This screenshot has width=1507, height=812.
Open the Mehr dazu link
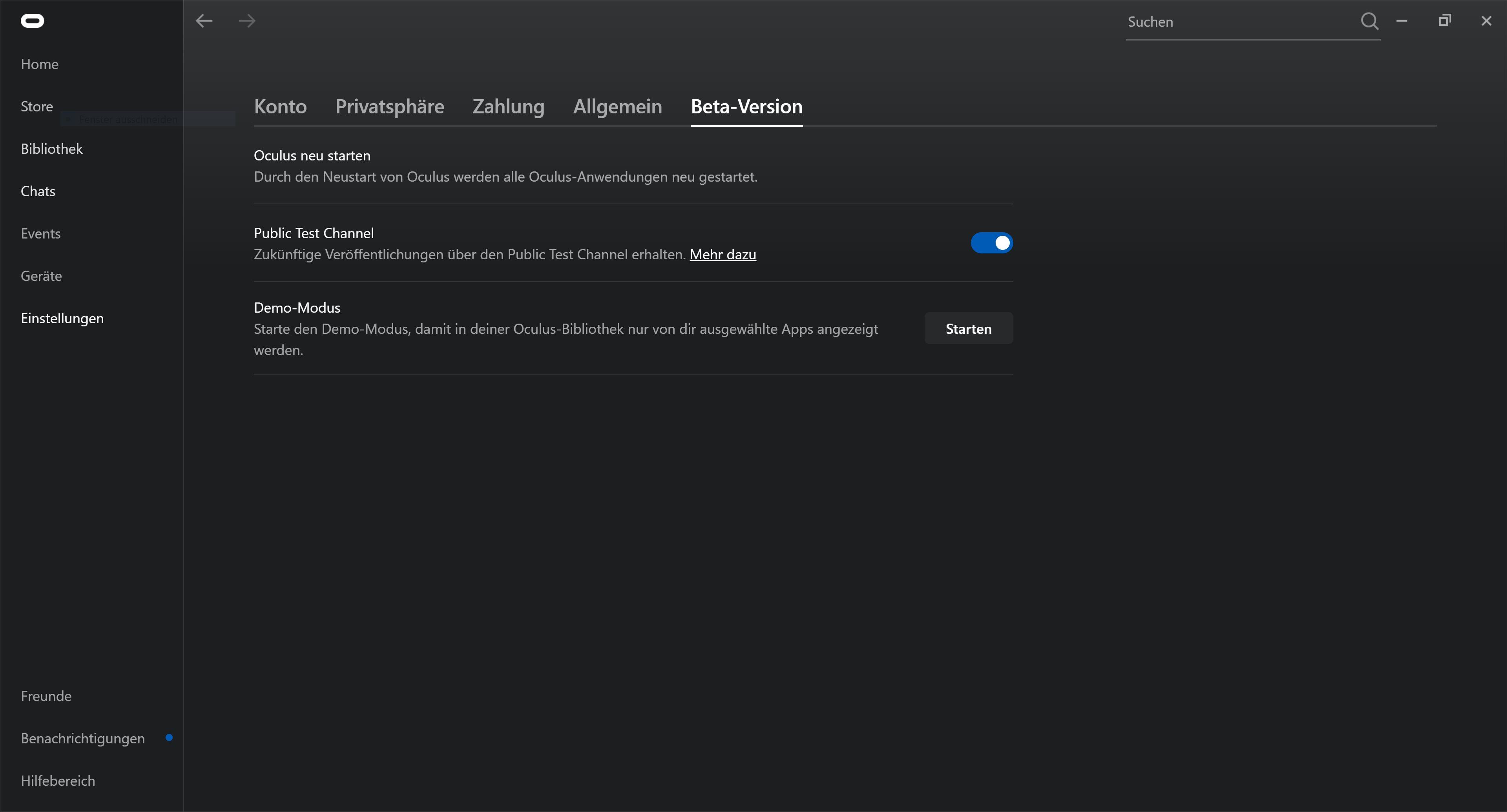pos(722,255)
